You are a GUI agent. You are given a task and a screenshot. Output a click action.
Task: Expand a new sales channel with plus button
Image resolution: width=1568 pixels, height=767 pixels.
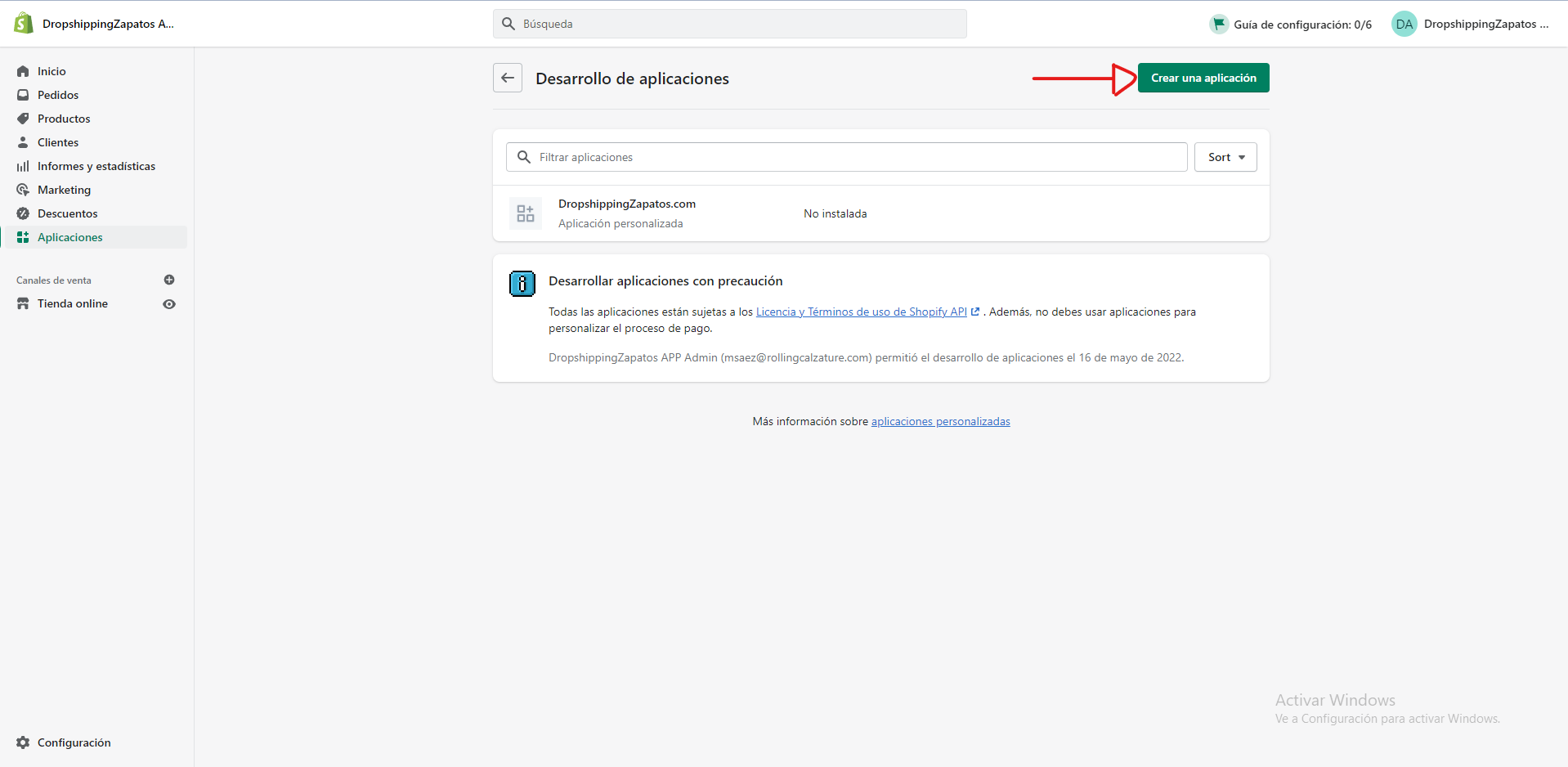pyautogui.click(x=169, y=280)
